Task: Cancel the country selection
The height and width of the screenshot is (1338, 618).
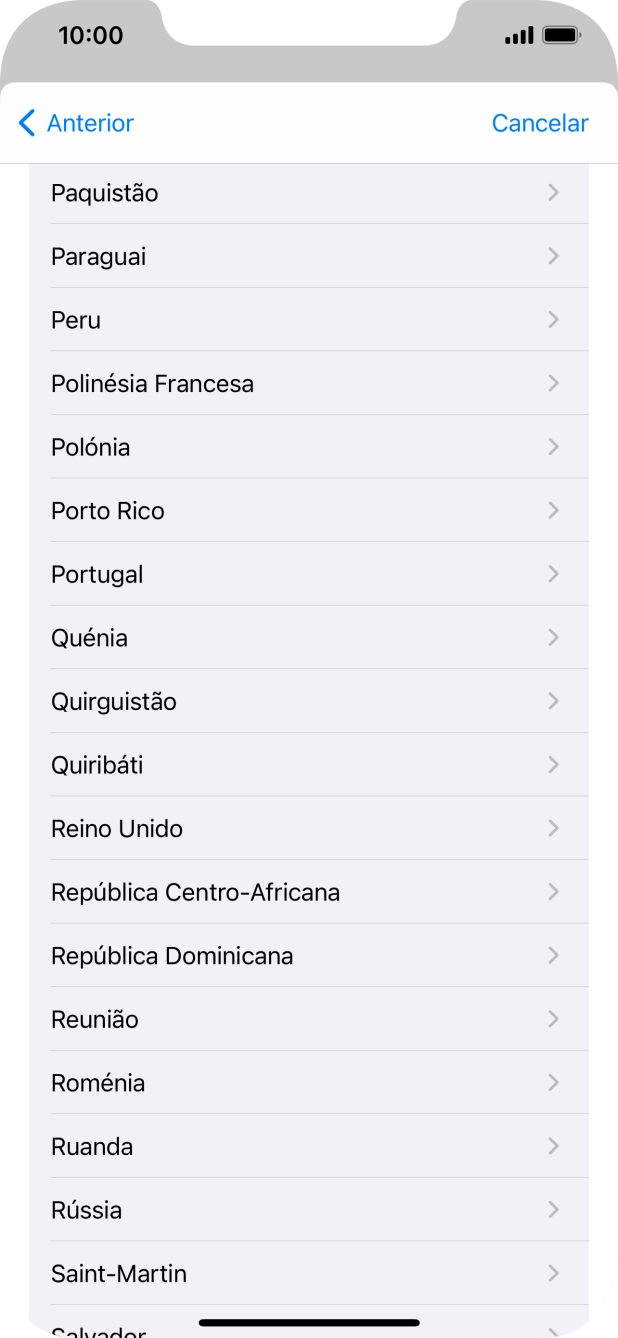Action: (540, 123)
